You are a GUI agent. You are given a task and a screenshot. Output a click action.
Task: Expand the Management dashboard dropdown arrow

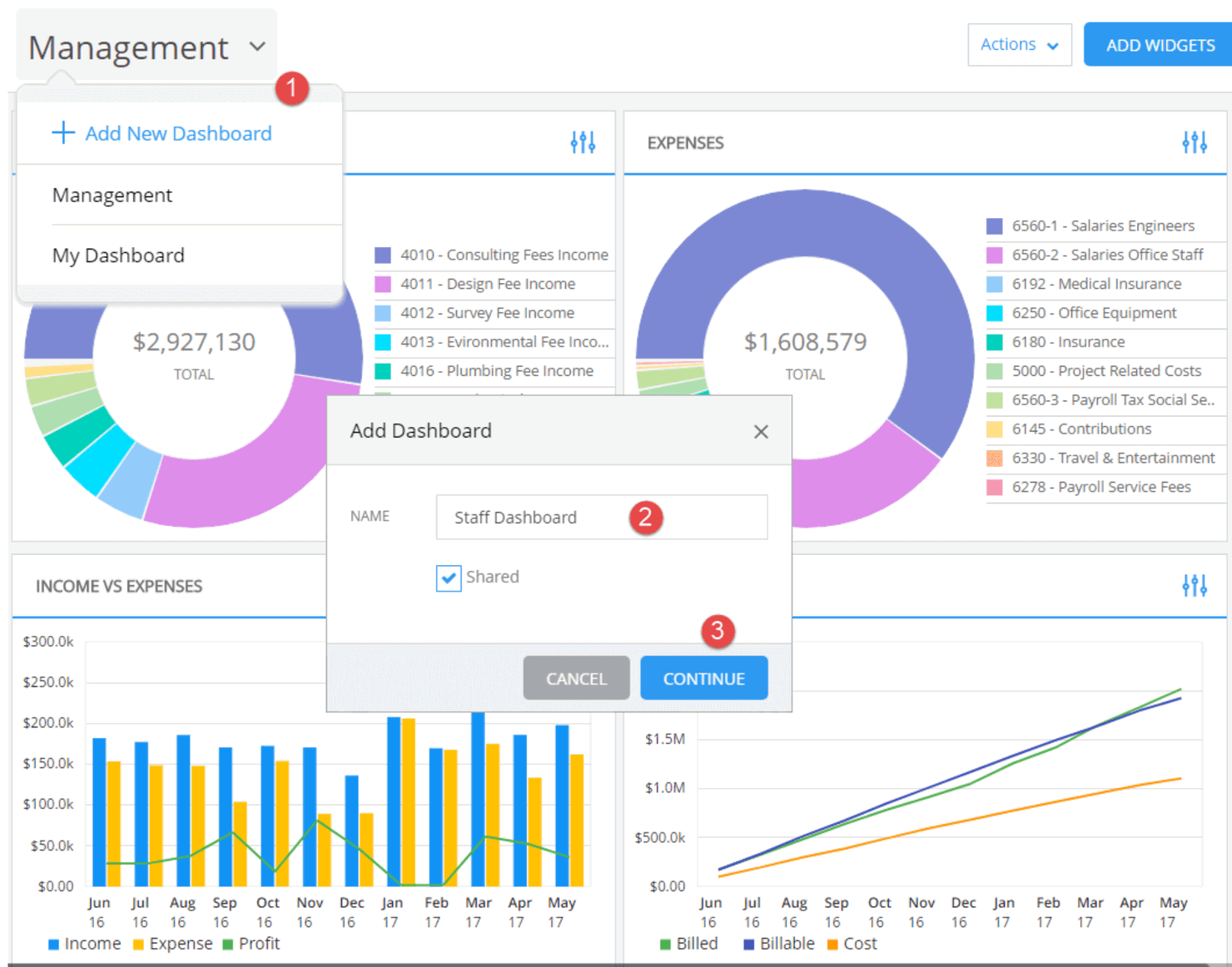pyautogui.click(x=258, y=47)
